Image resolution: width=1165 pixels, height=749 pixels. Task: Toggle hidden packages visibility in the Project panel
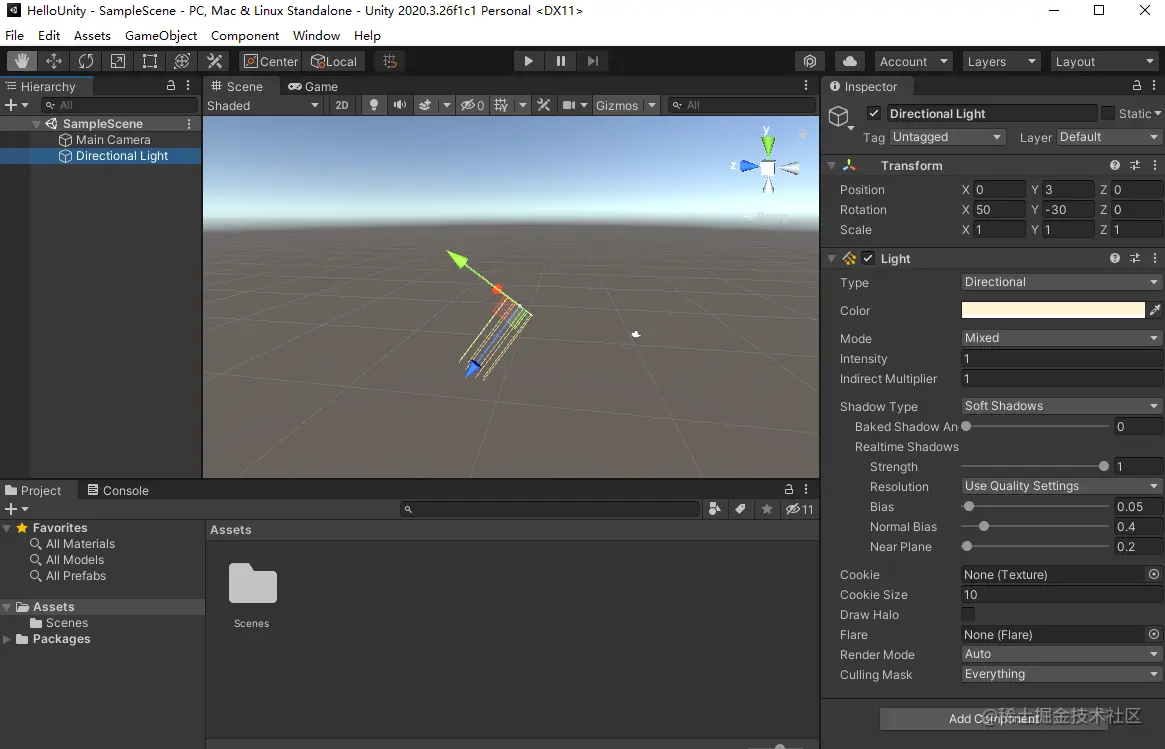(799, 508)
